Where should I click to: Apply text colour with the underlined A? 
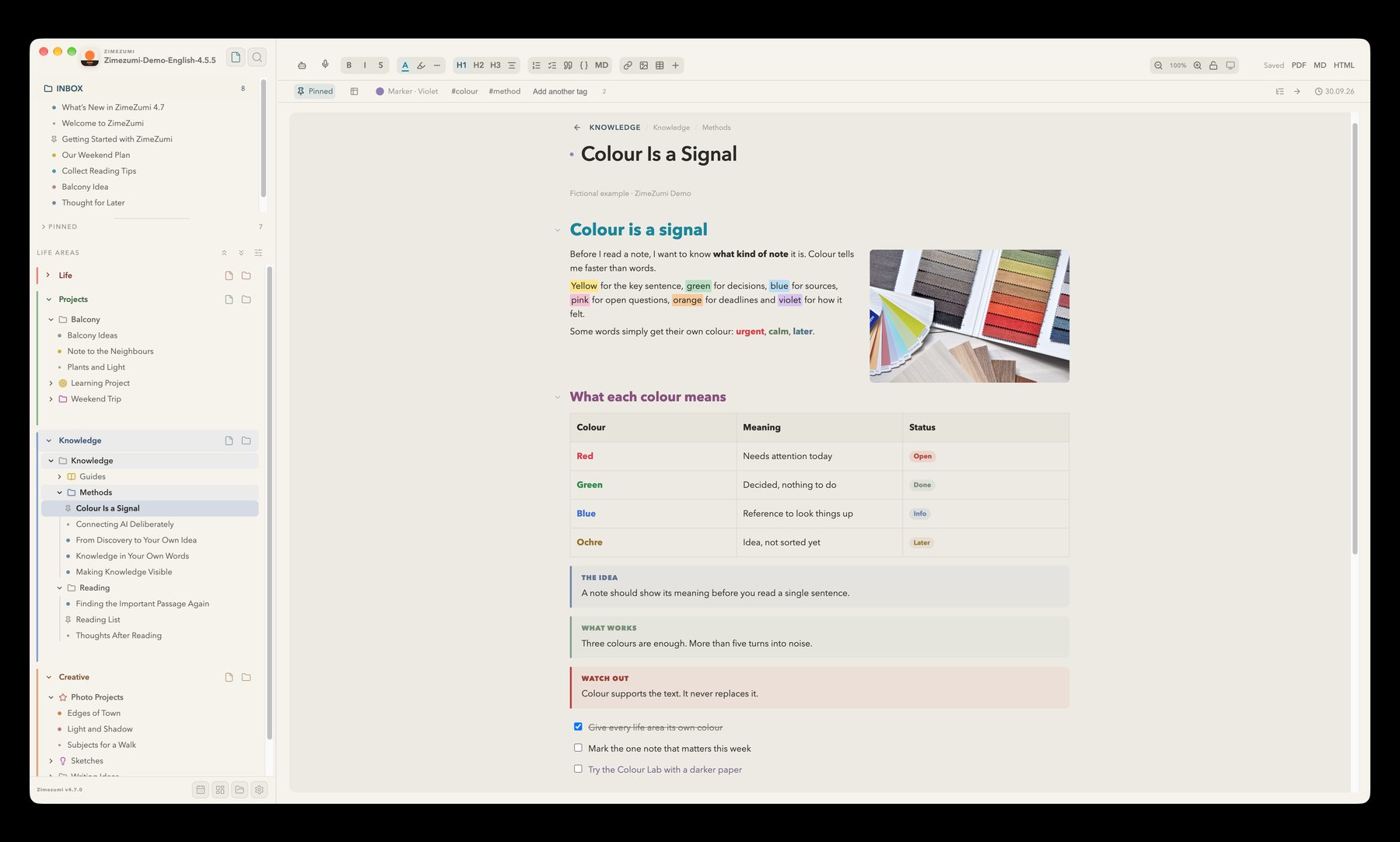tap(404, 65)
